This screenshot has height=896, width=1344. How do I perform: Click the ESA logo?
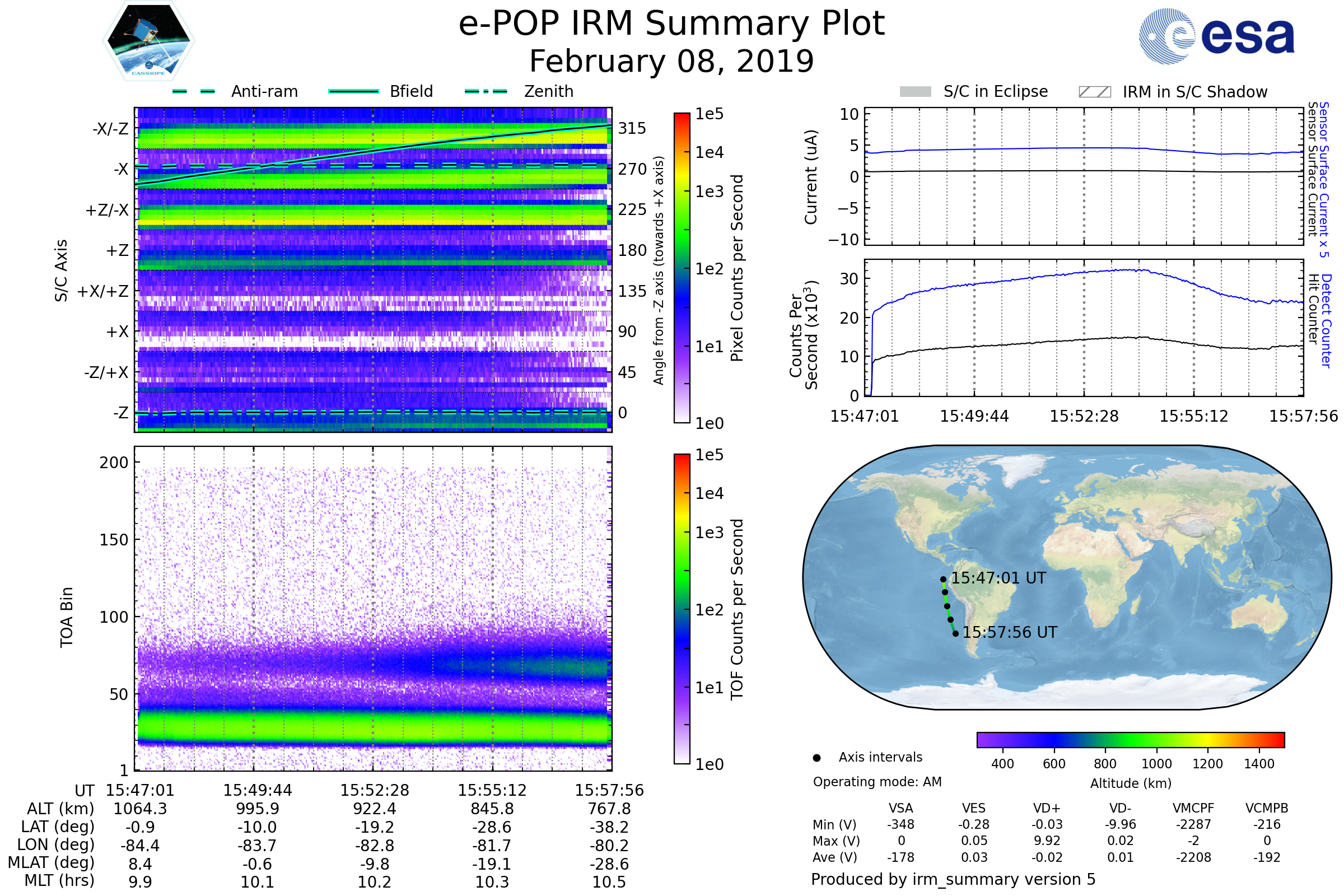(1216, 36)
